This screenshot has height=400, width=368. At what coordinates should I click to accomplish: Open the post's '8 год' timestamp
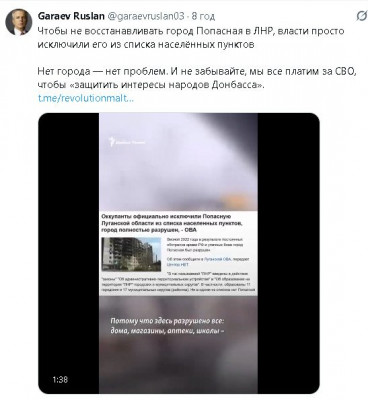pos(204,16)
